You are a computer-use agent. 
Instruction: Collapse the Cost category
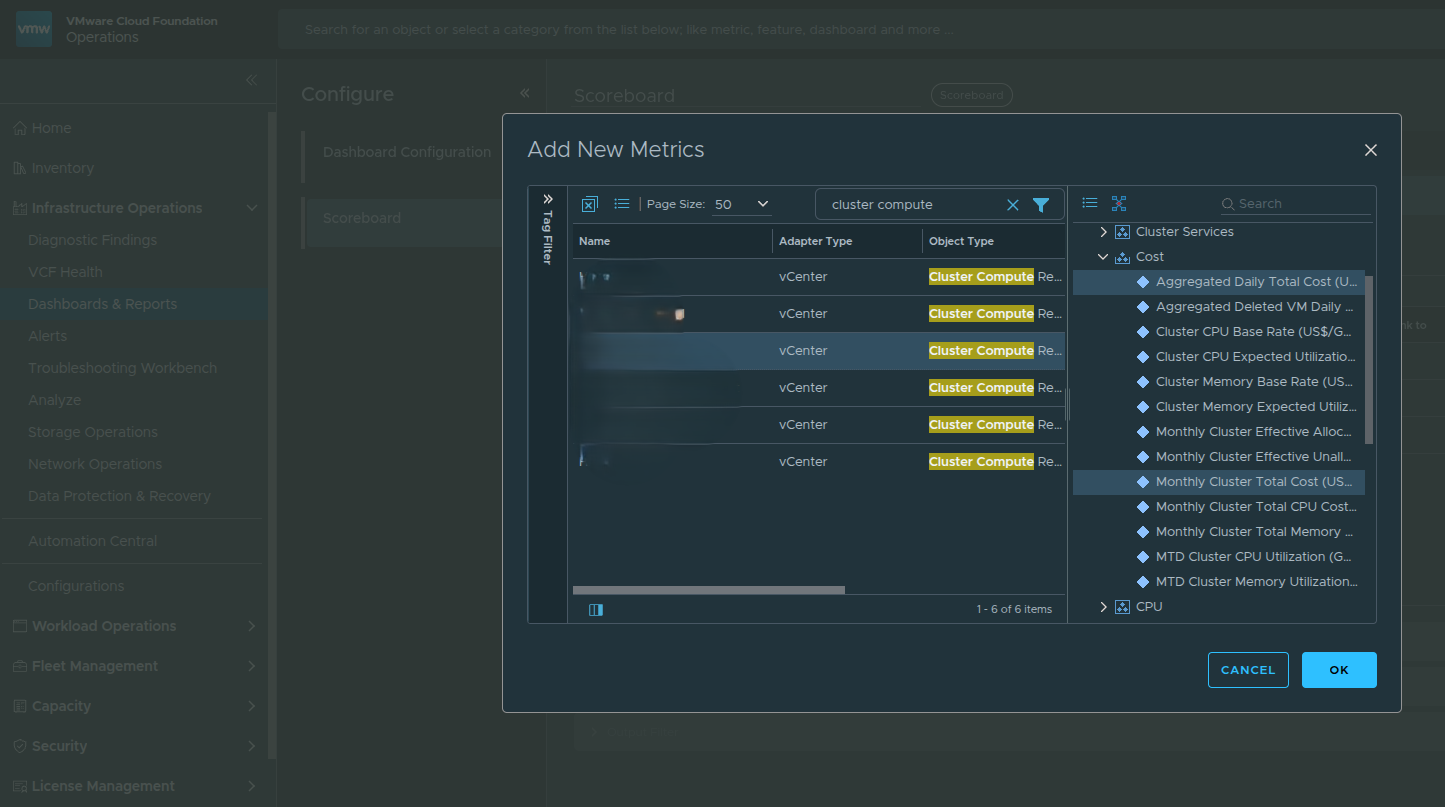(1103, 256)
